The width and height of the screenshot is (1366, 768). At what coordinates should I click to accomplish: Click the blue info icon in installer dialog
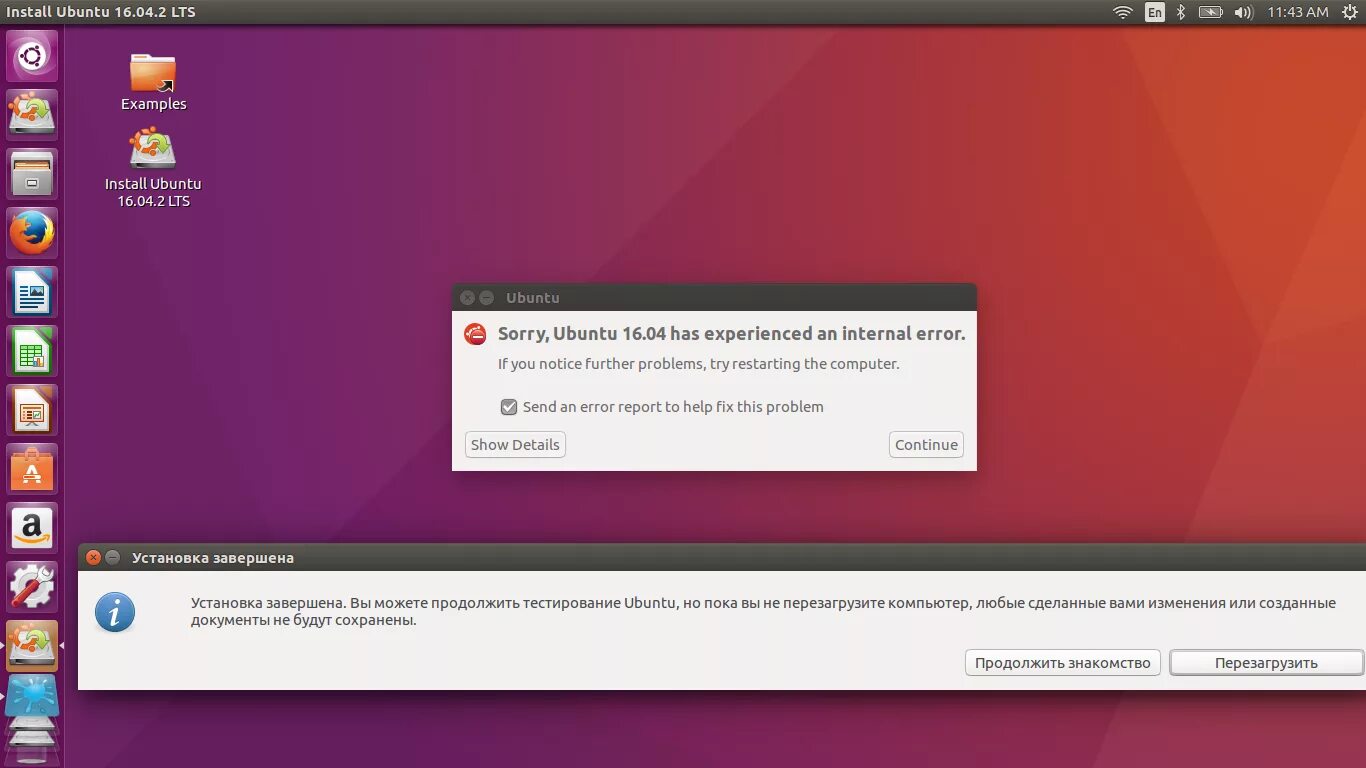point(115,612)
